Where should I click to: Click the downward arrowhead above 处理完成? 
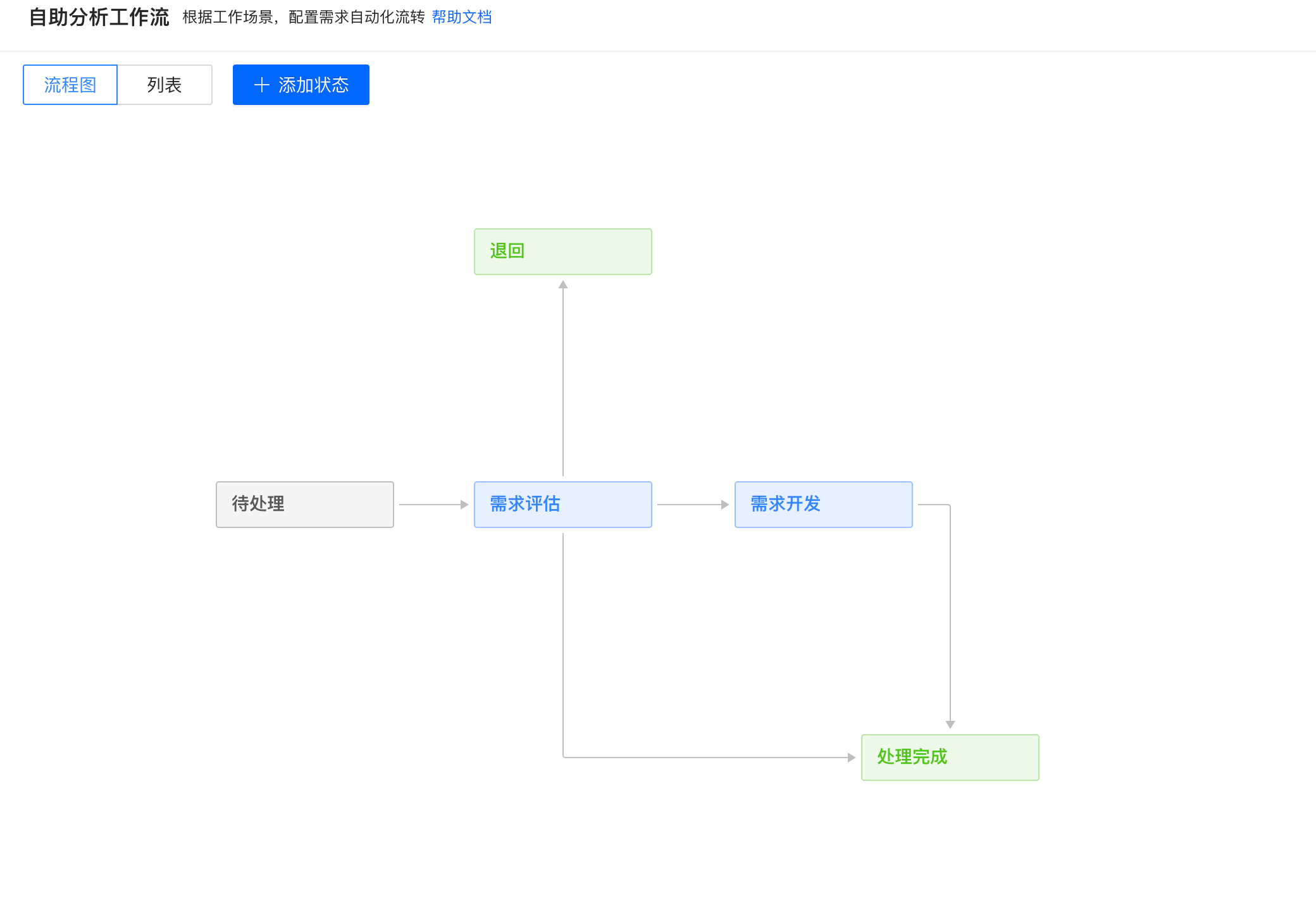click(x=950, y=725)
